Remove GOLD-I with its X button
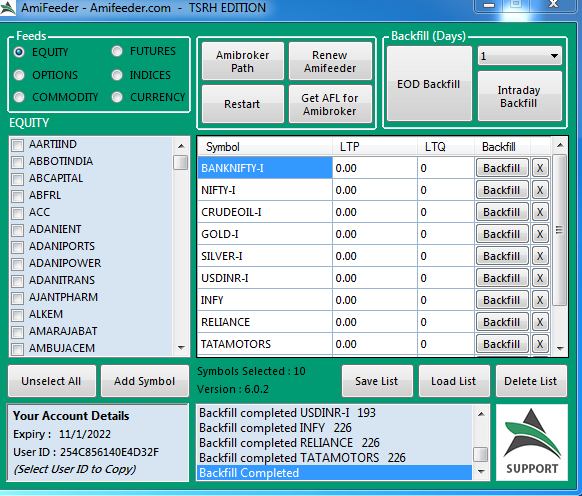Viewport: 582px width, 496px height. pyautogui.click(x=540, y=234)
